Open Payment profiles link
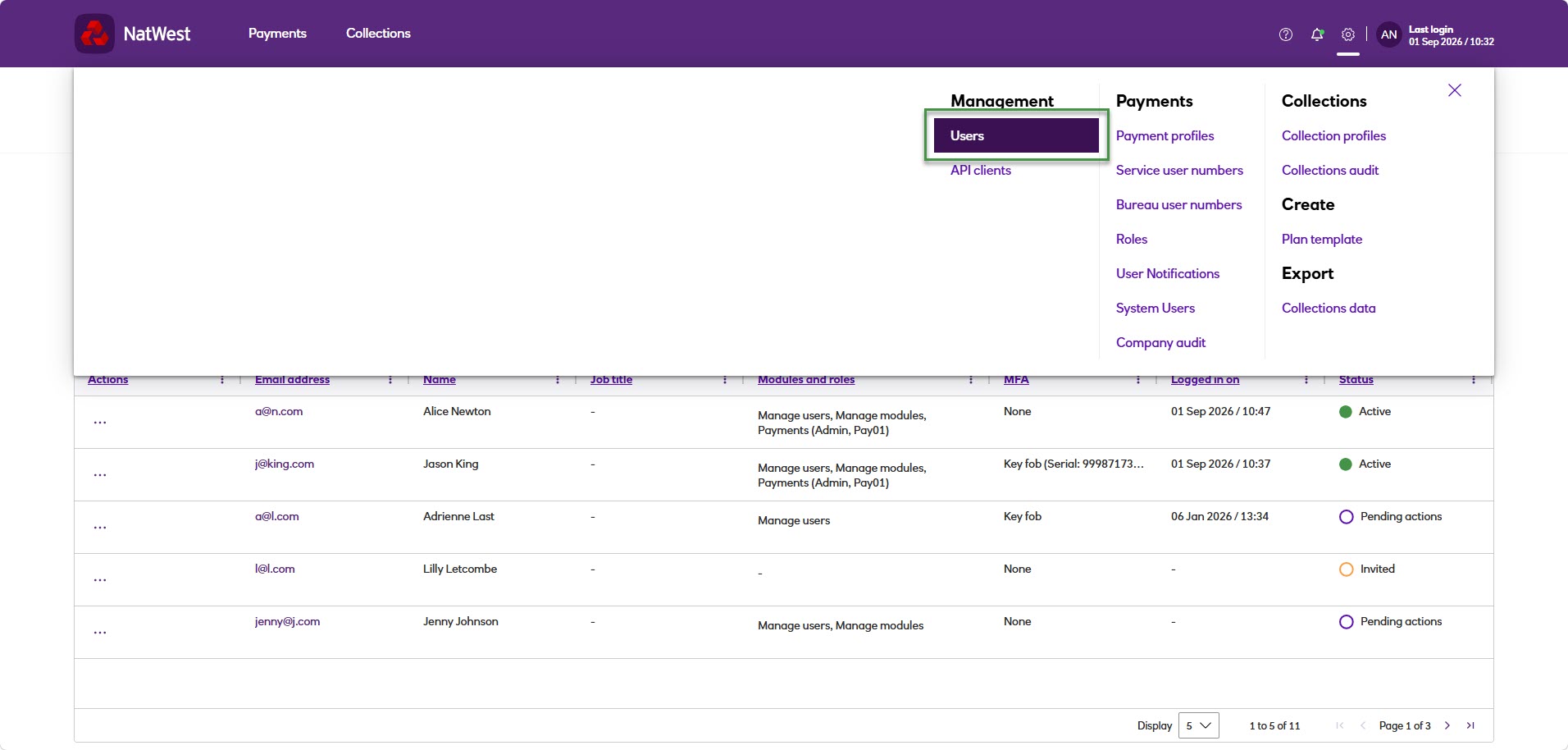Viewport: 1568px width, 750px height. click(x=1165, y=135)
